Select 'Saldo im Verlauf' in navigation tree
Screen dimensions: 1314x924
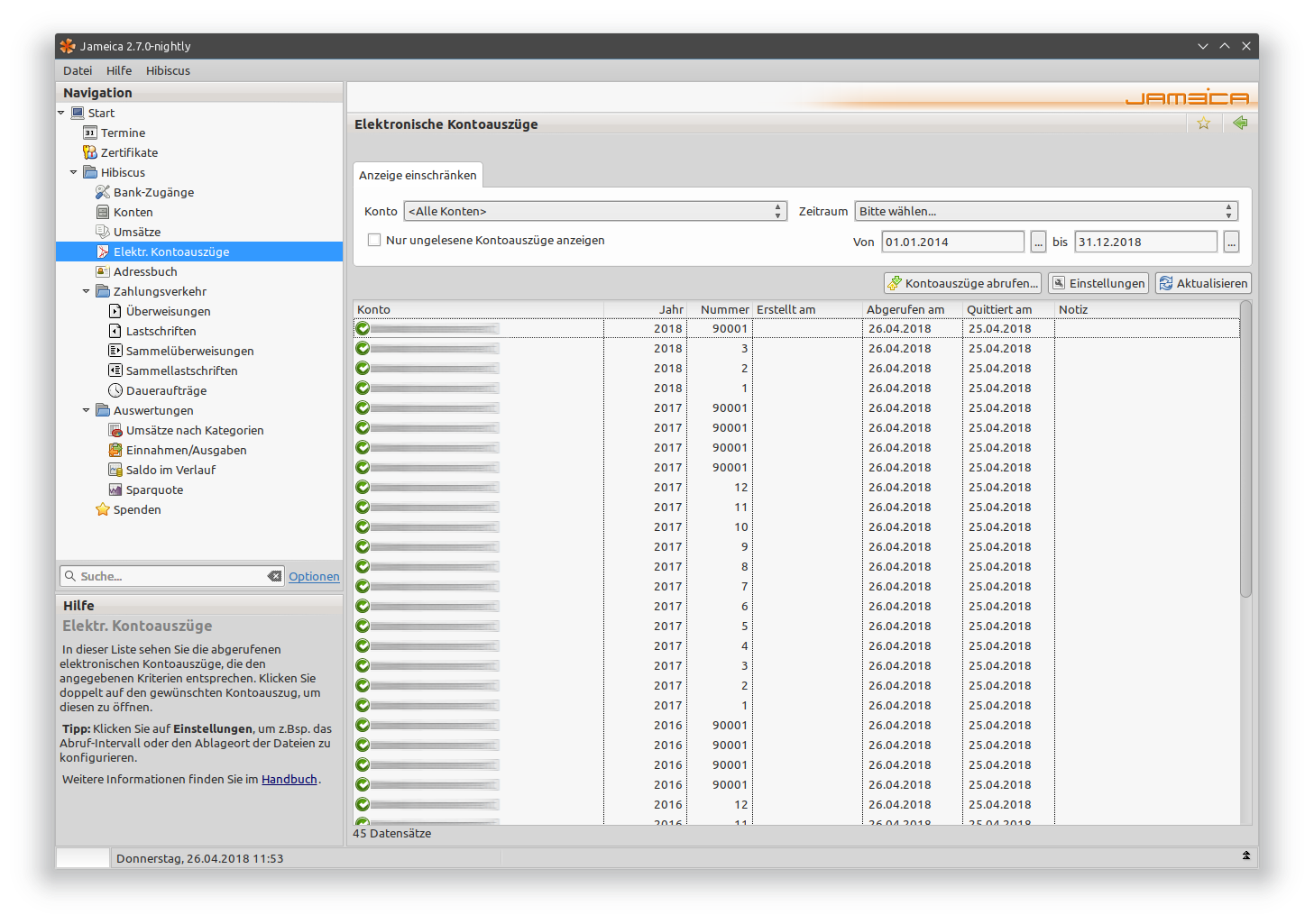tap(170, 470)
